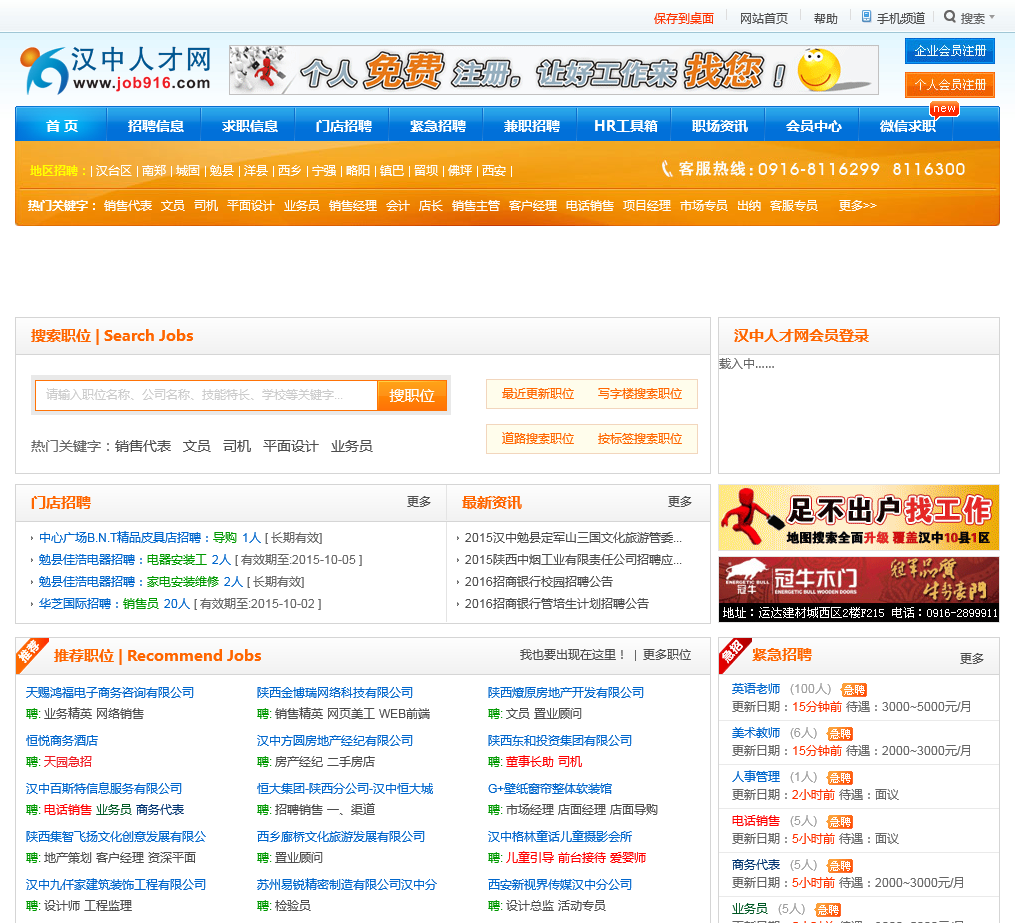Viewport: 1015px width, 923px height.
Task: Open the 冠牛木门 advertisement banner
Action: click(858, 589)
